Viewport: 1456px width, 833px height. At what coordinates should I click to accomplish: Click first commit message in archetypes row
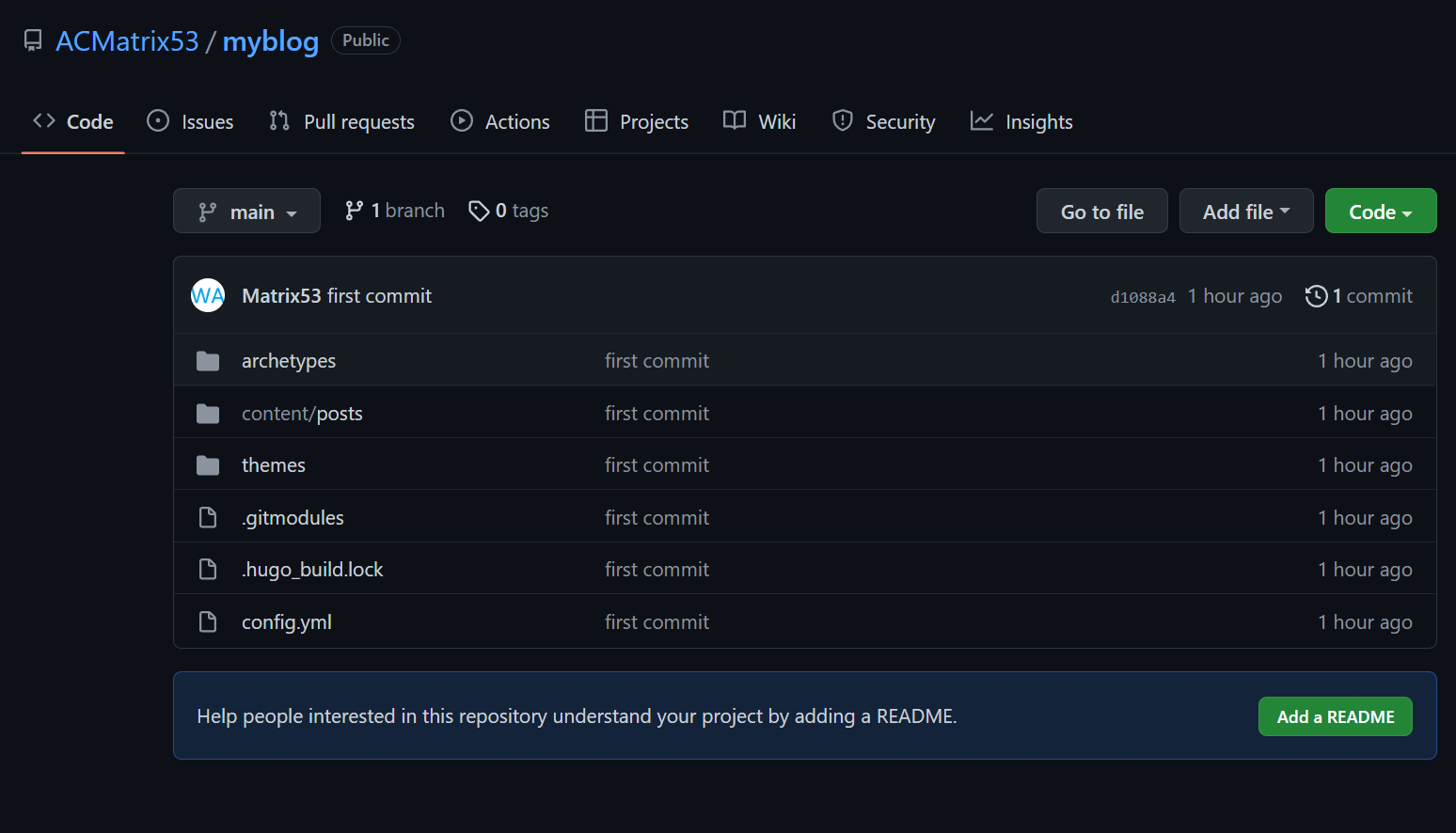click(x=657, y=361)
